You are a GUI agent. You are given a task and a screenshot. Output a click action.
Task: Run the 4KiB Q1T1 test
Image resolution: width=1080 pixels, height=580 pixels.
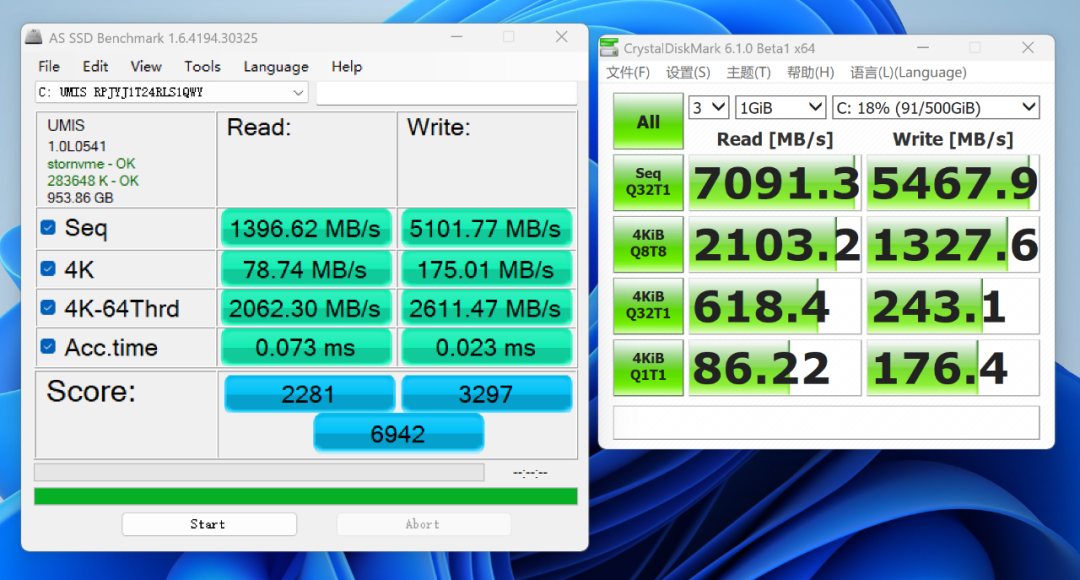[648, 366]
